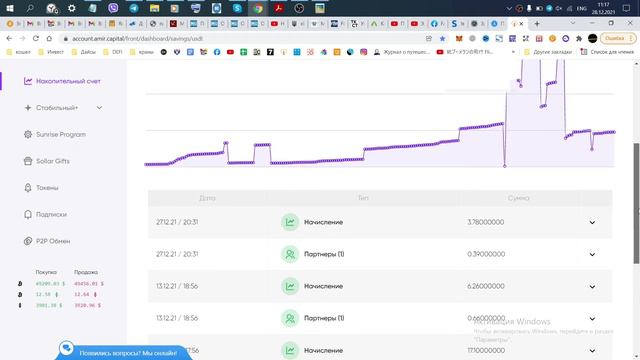Viewport: 640px width, 360px height.
Task: Click the plus icon beside Стабильный+
Action: coord(28,108)
